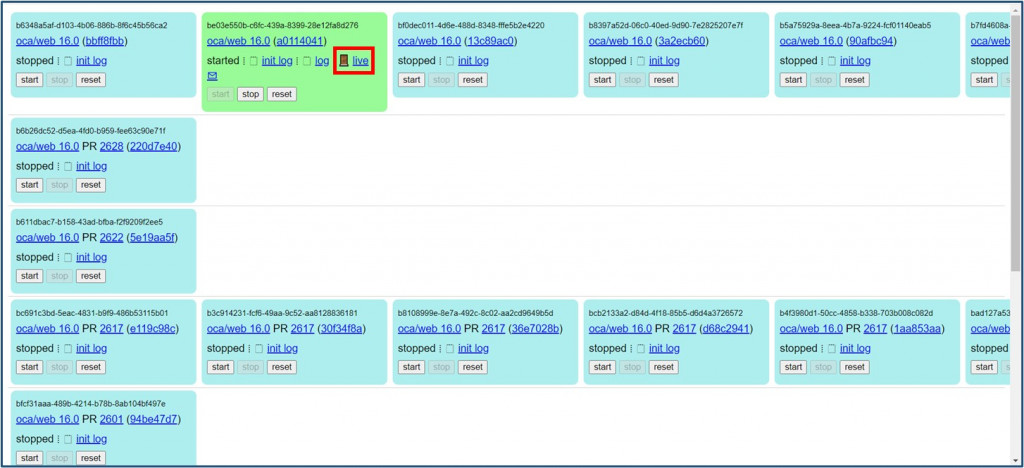Image resolution: width=1024 pixels, height=468 pixels.
Task: Open the 'log' link on build a0114041
Action: (322, 61)
